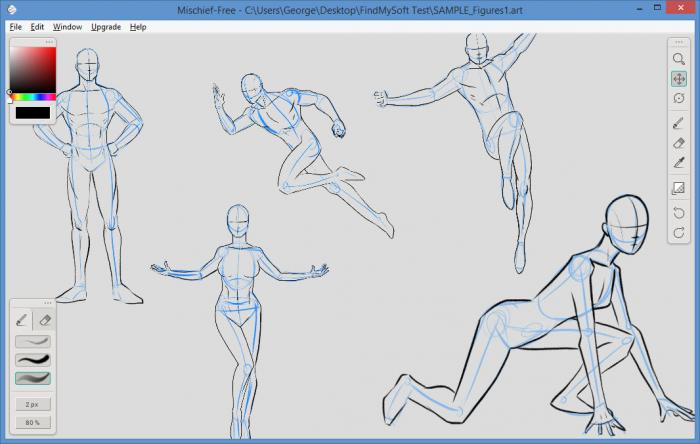The width and height of the screenshot is (700, 444).
Task: Click the Redo arrow icon
Action: pyautogui.click(x=679, y=232)
